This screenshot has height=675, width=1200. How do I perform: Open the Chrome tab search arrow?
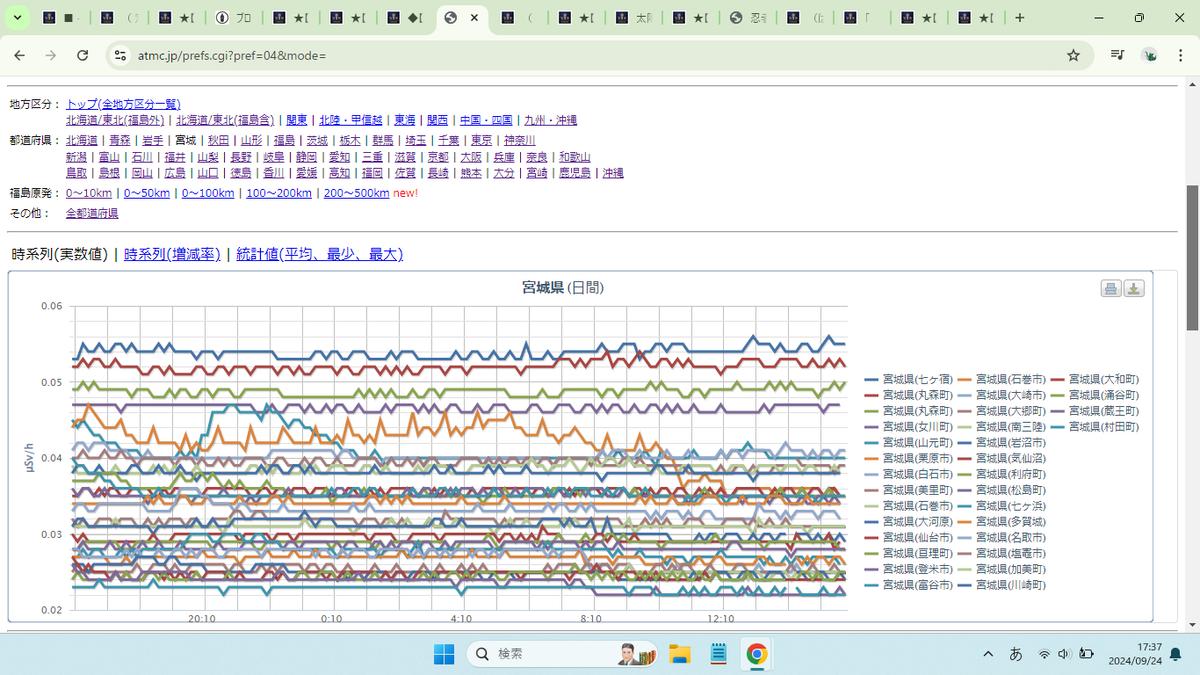point(17,18)
